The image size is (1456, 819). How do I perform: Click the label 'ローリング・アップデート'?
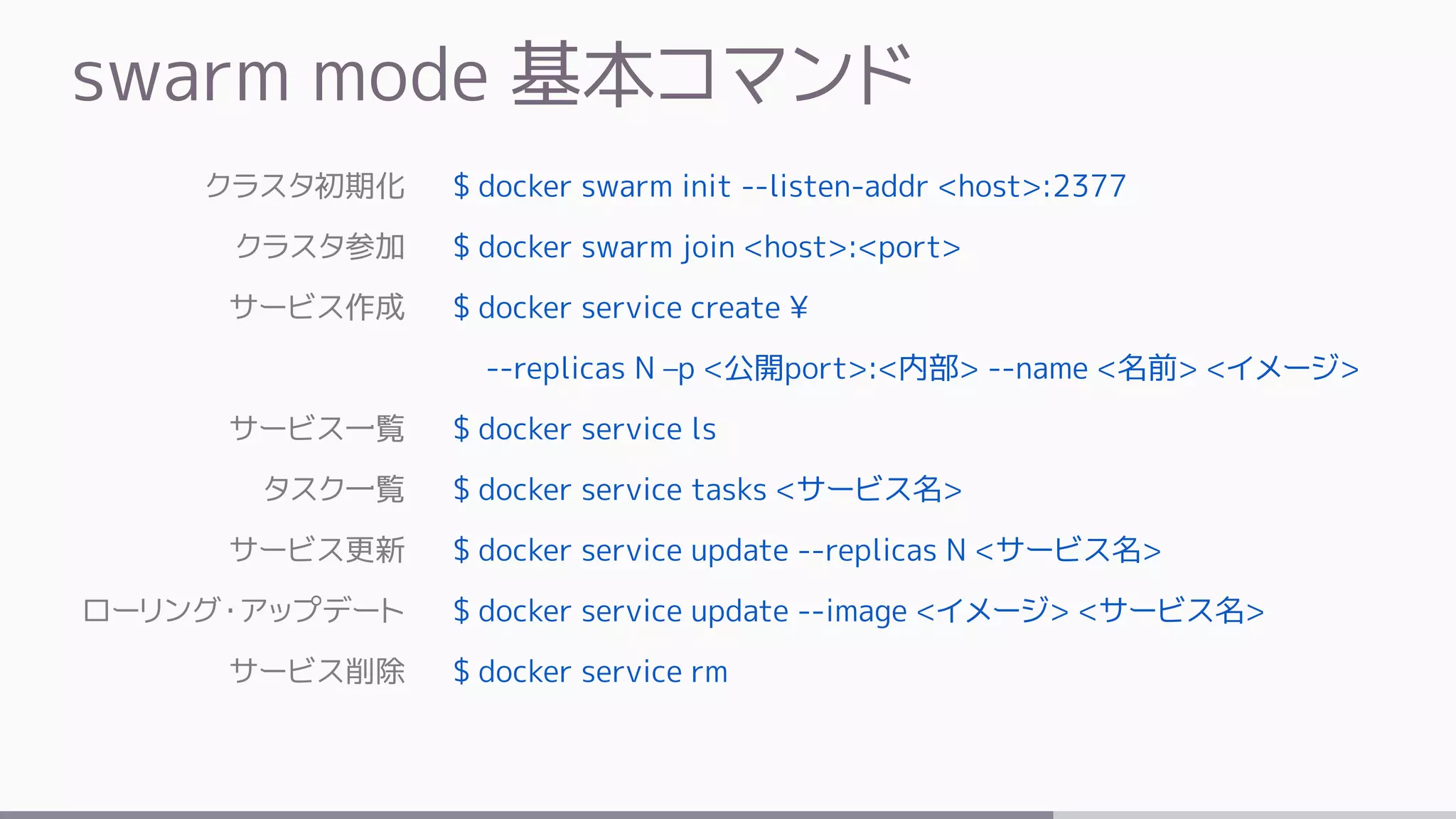click(x=243, y=611)
